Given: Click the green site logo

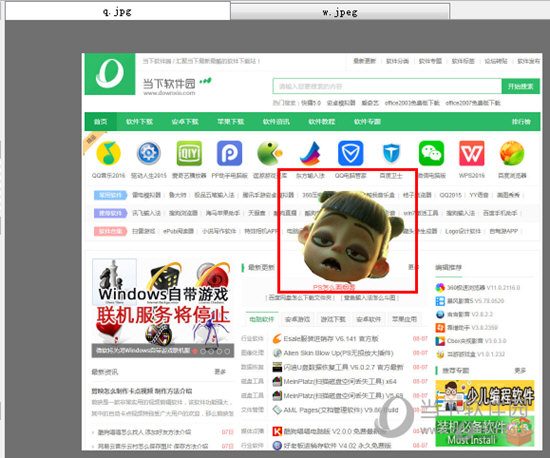Looking at the screenshot, I should pyautogui.click(x=110, y=74).
